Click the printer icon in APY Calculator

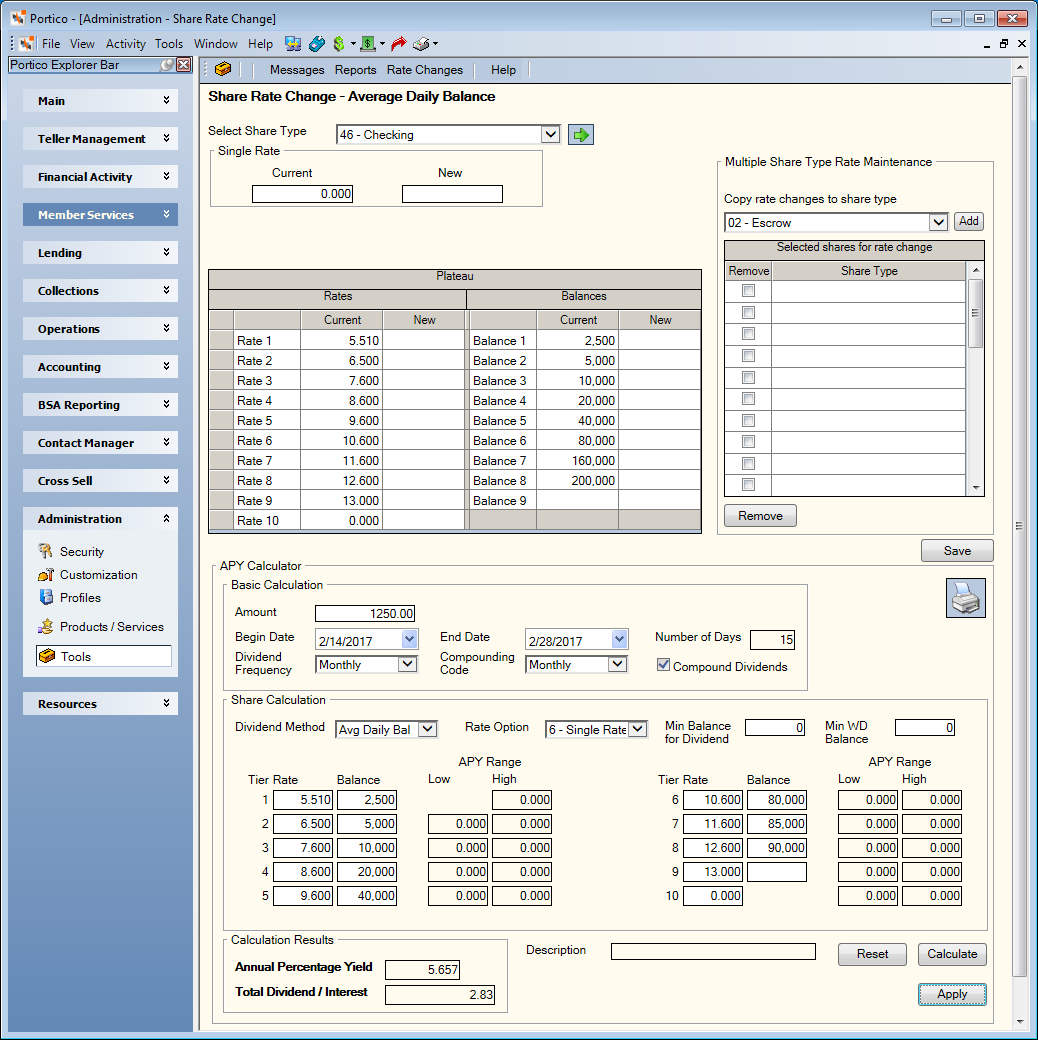pyautogui.click(x=965, y=598)
